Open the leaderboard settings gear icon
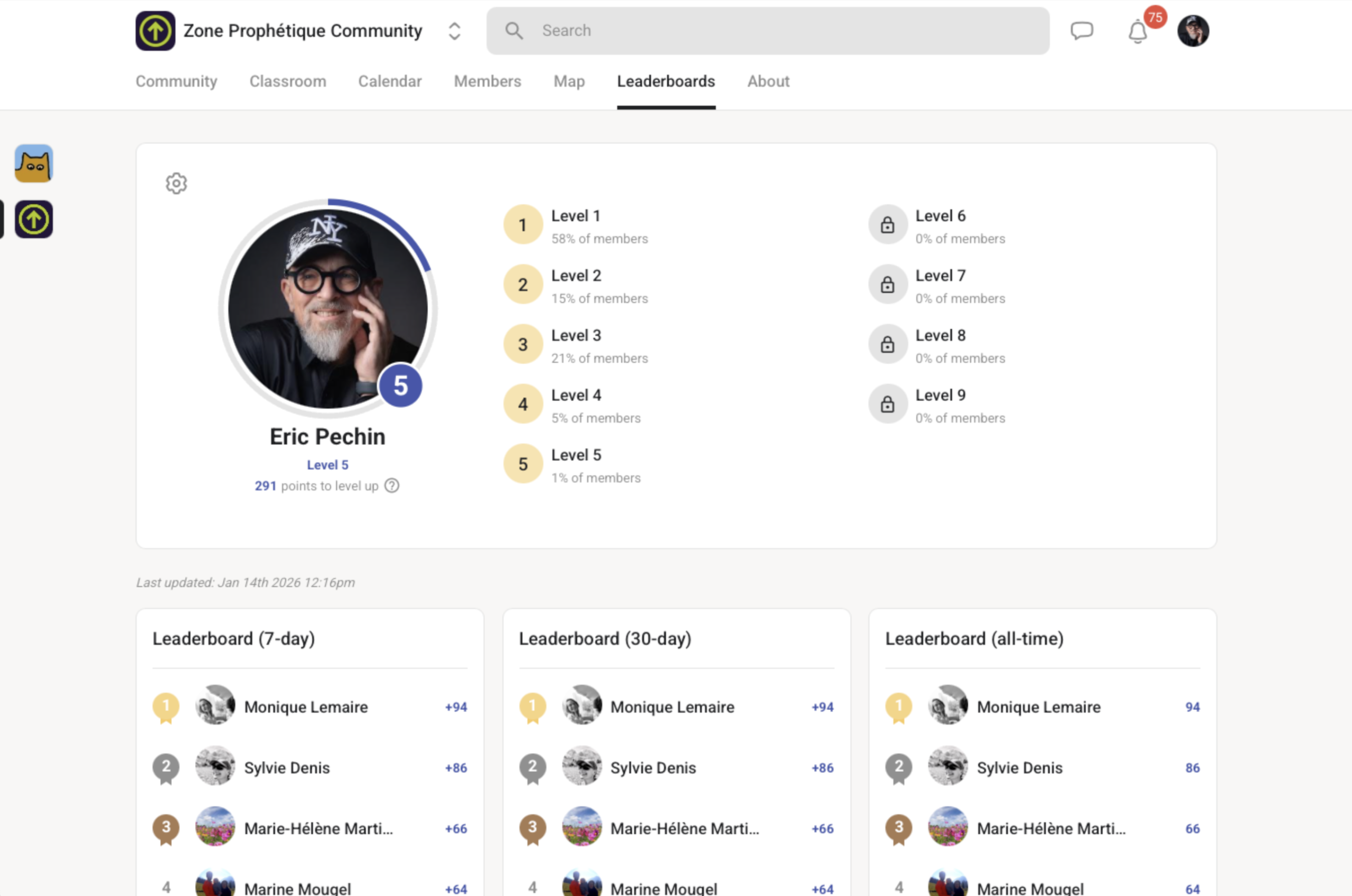 [176, 183]
